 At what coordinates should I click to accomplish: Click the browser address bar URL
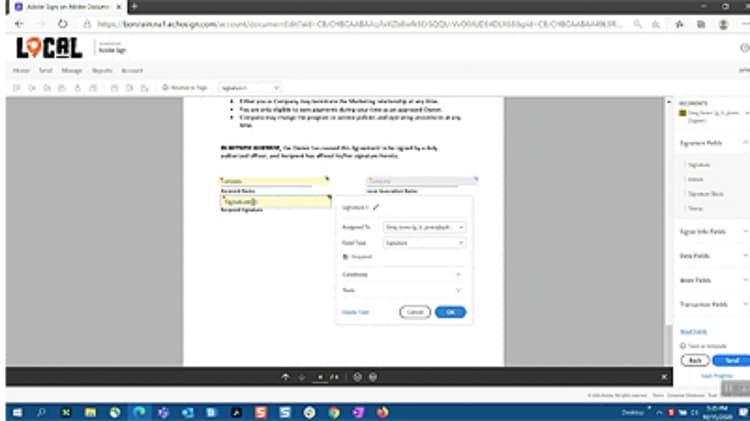359,24
